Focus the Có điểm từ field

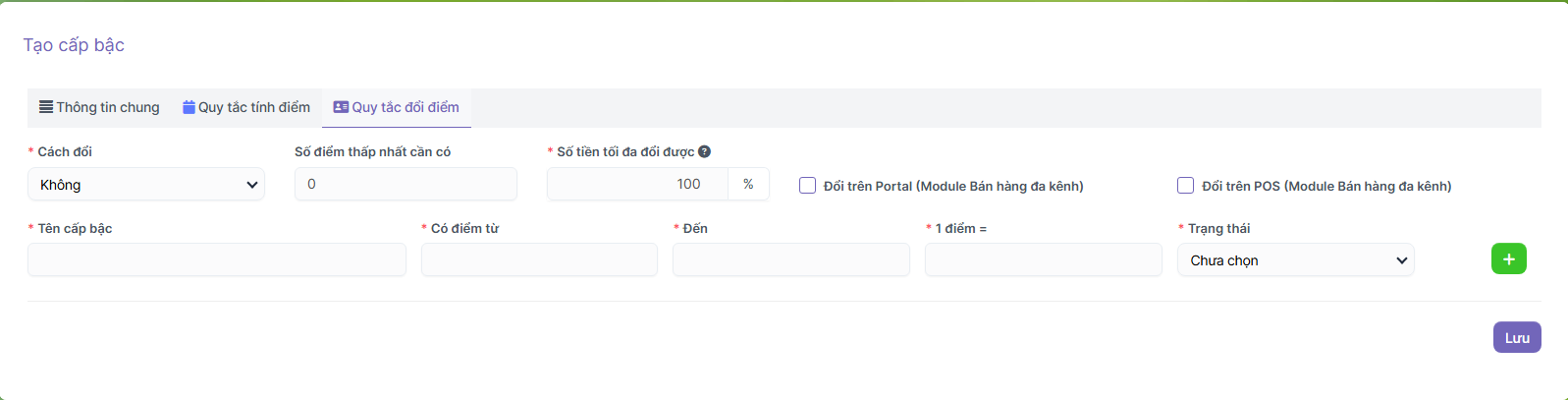(539, 260)
